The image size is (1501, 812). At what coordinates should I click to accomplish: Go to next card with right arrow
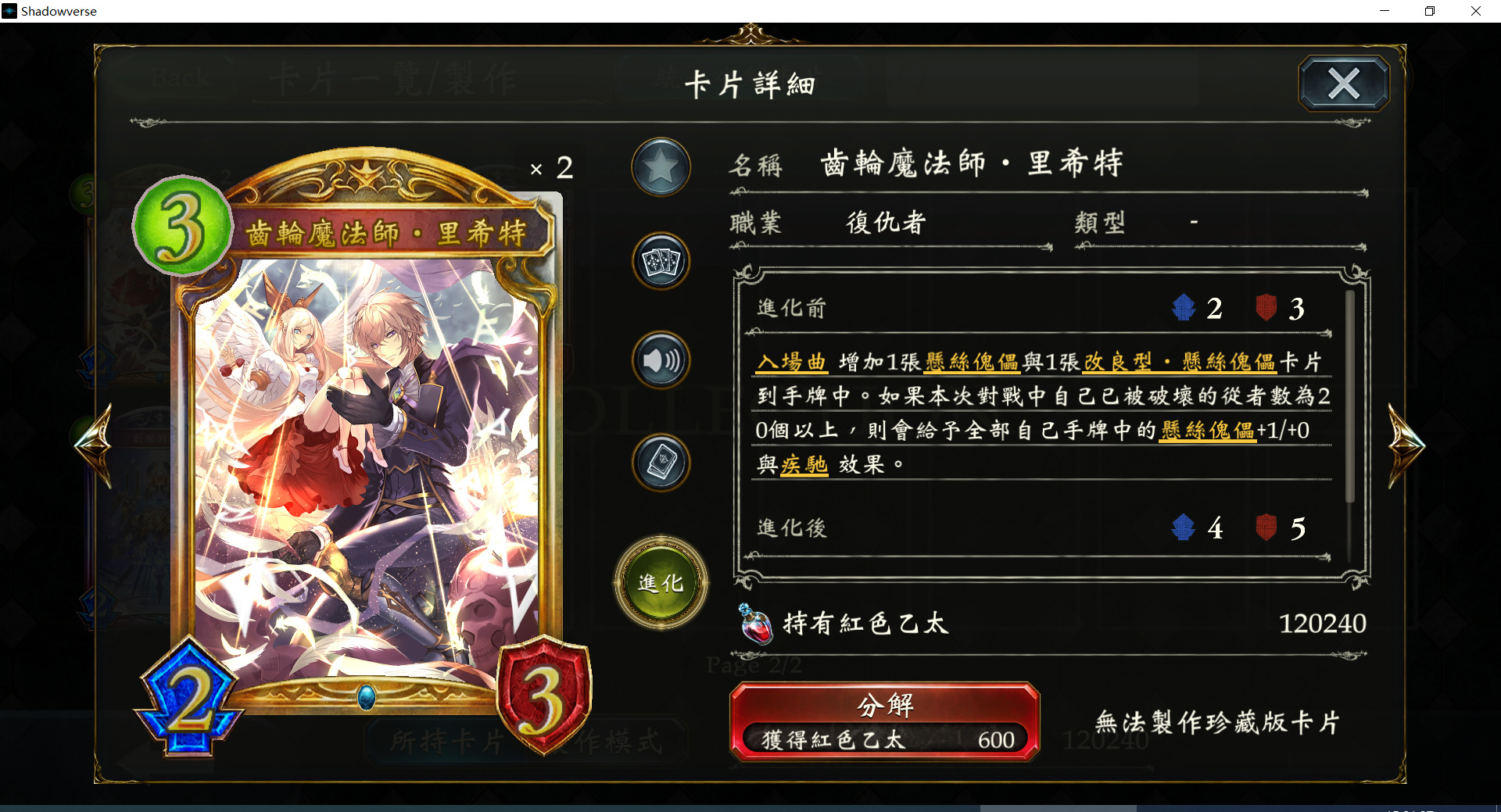(1406, 445)
